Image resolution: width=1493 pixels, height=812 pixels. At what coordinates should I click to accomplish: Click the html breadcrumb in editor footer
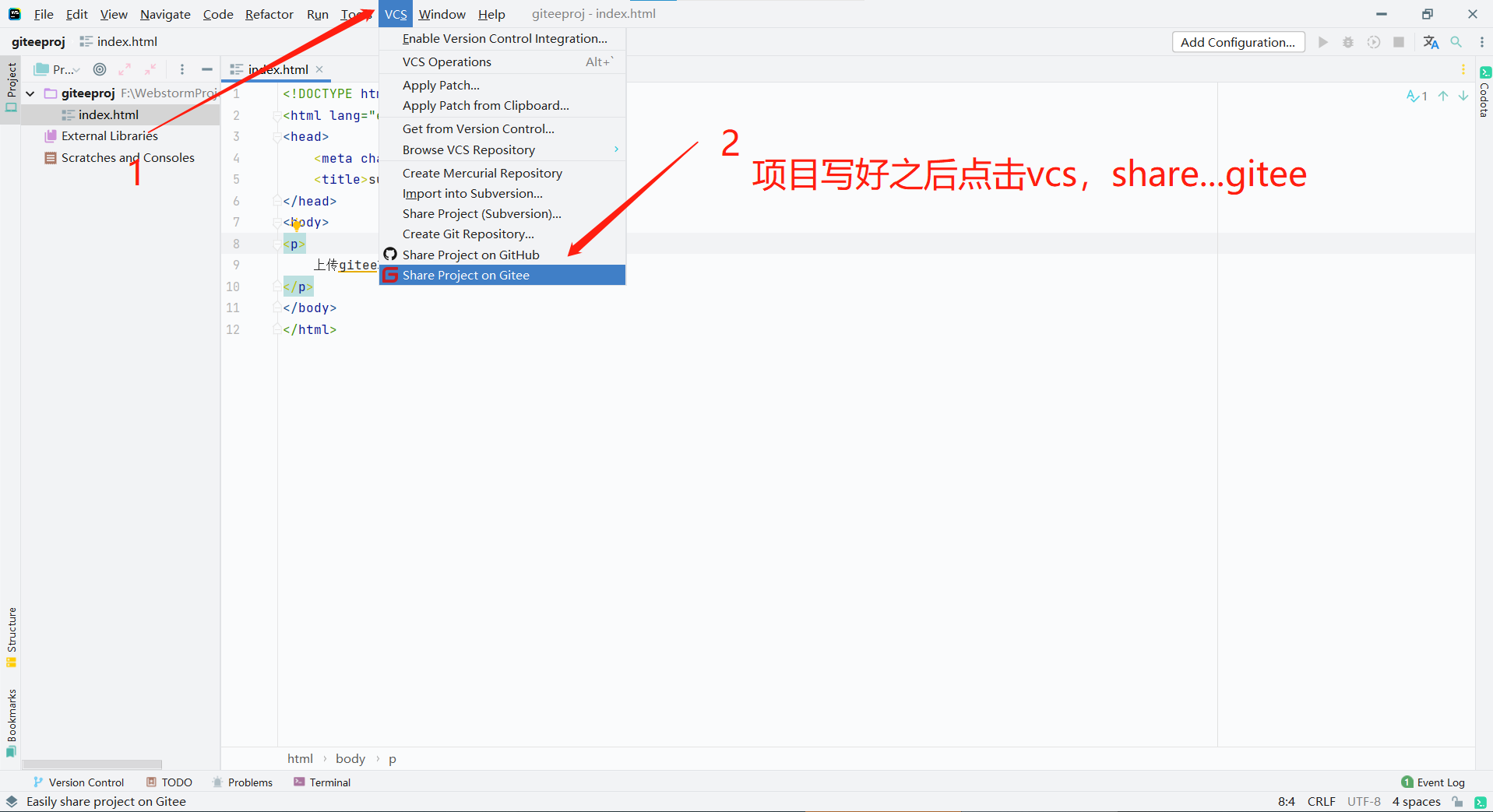point(300,758)
